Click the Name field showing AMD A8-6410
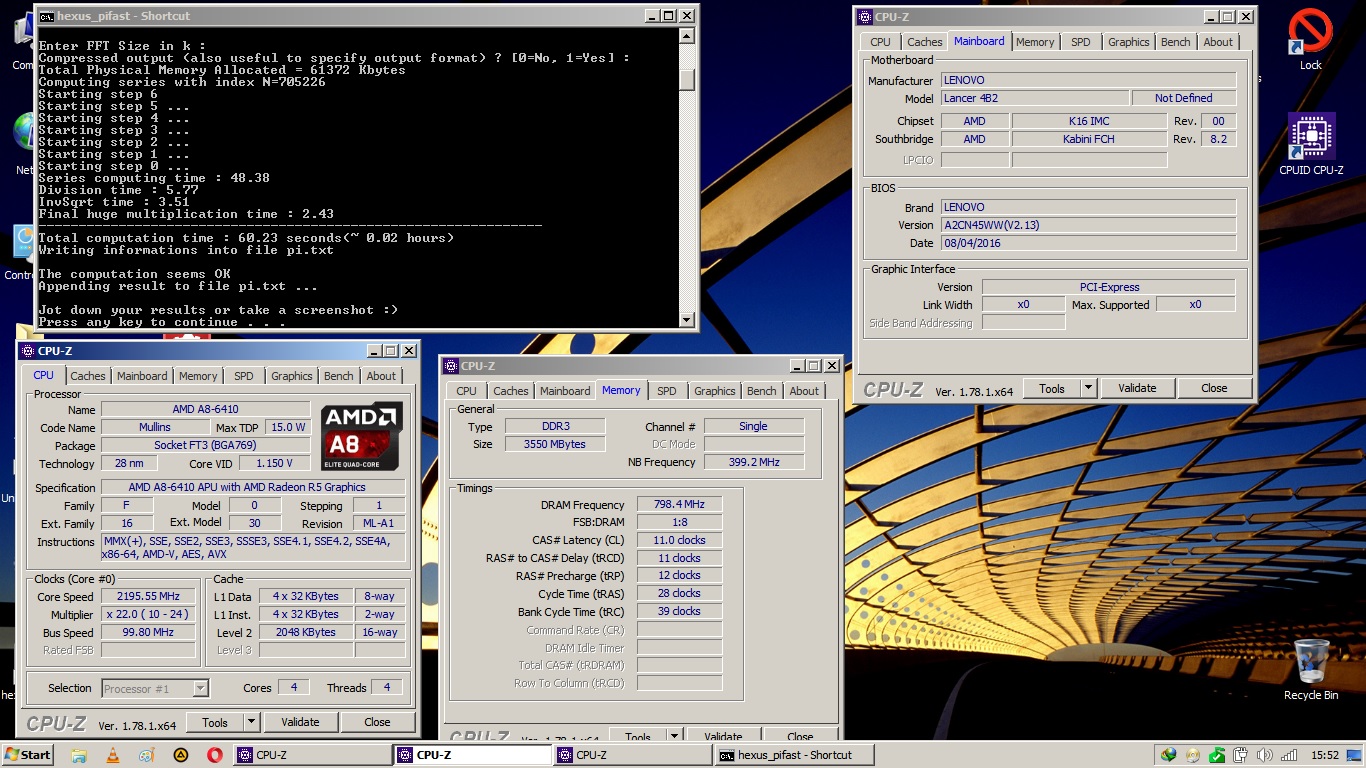 (x=205, y=409)
